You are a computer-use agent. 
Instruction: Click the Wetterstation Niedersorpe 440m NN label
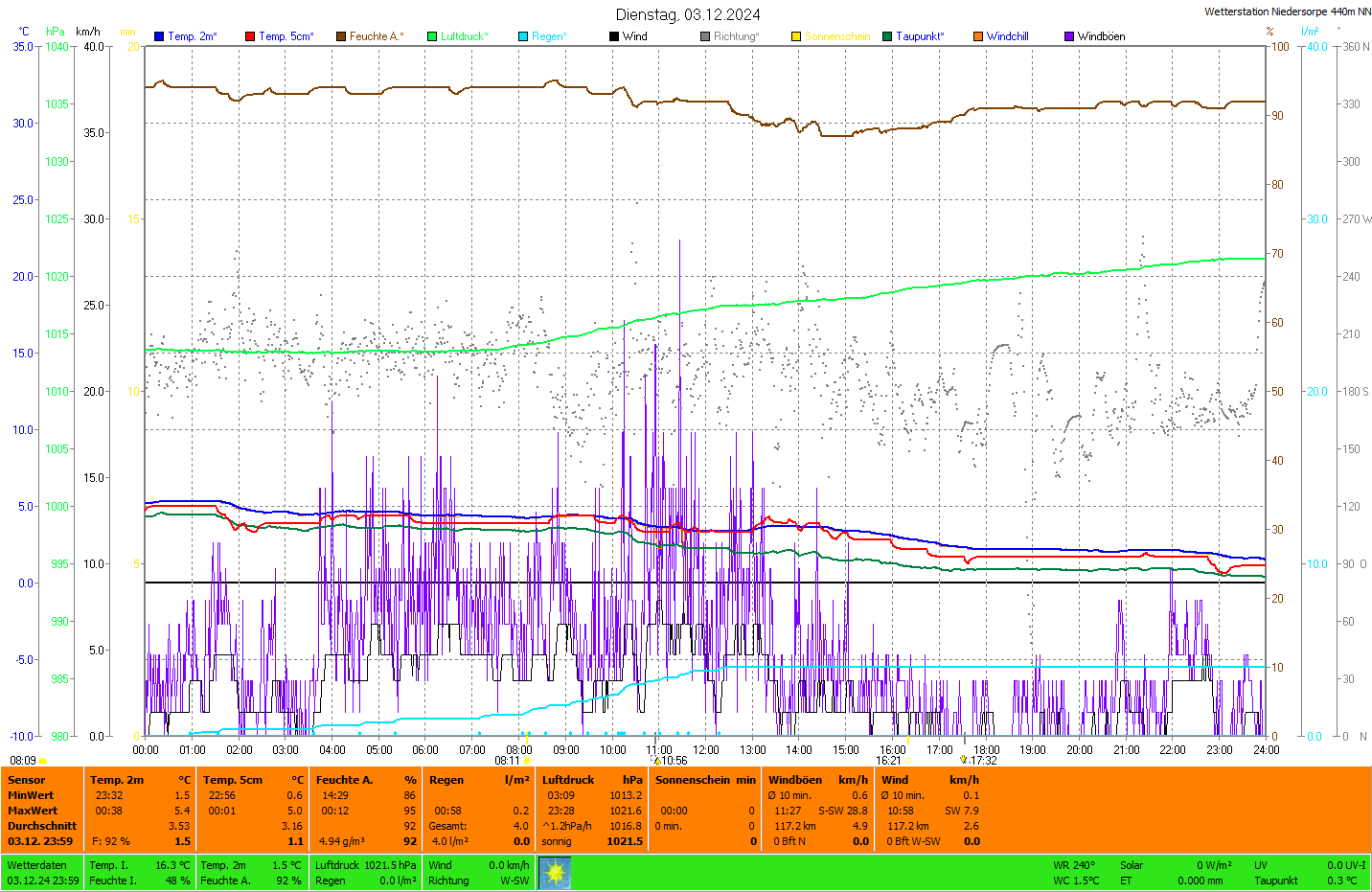[1287, 11]
